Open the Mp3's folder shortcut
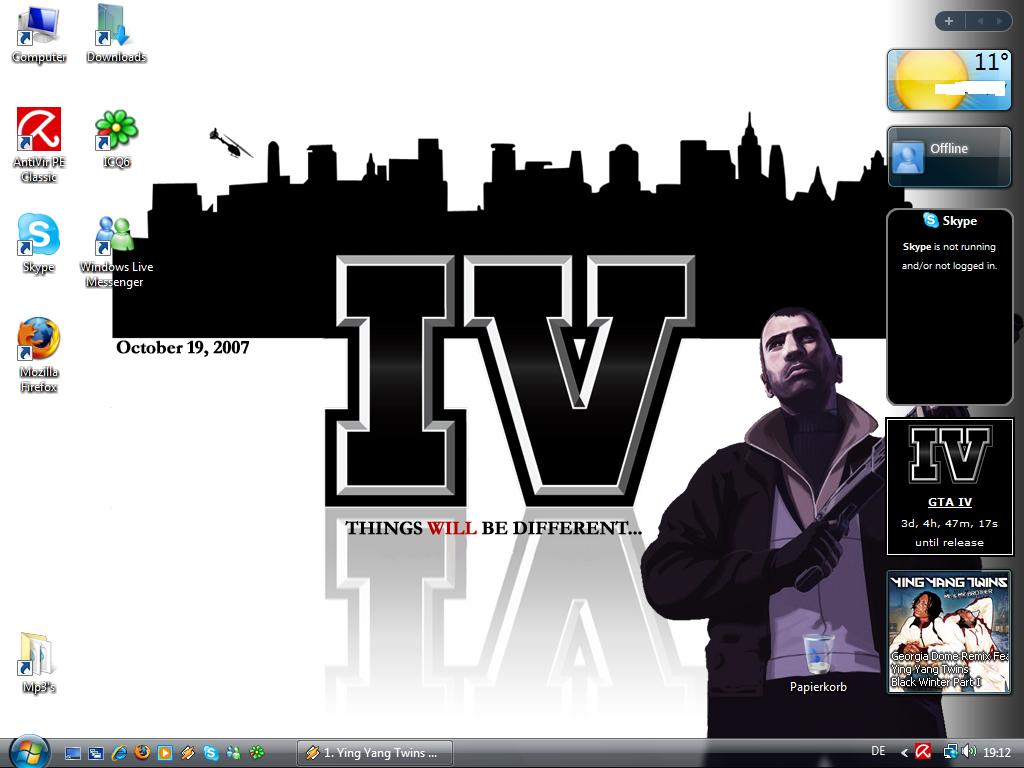The image size is (1024, 768). 39,662
